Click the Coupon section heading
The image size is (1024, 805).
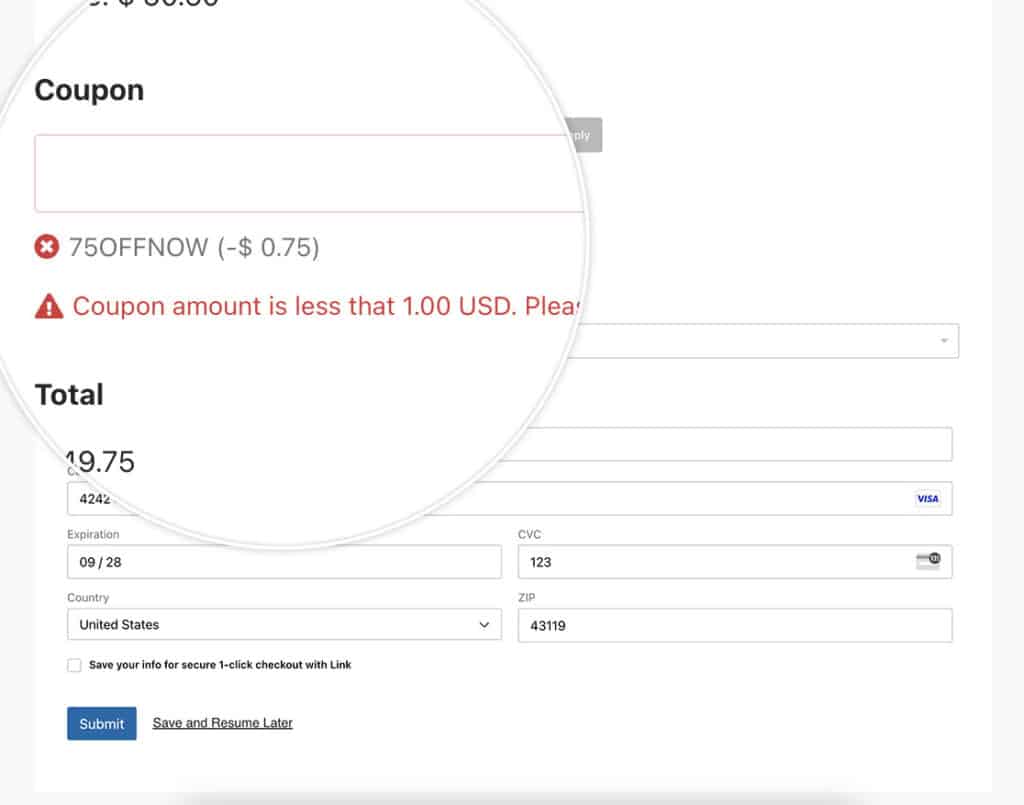pos(89,90)
